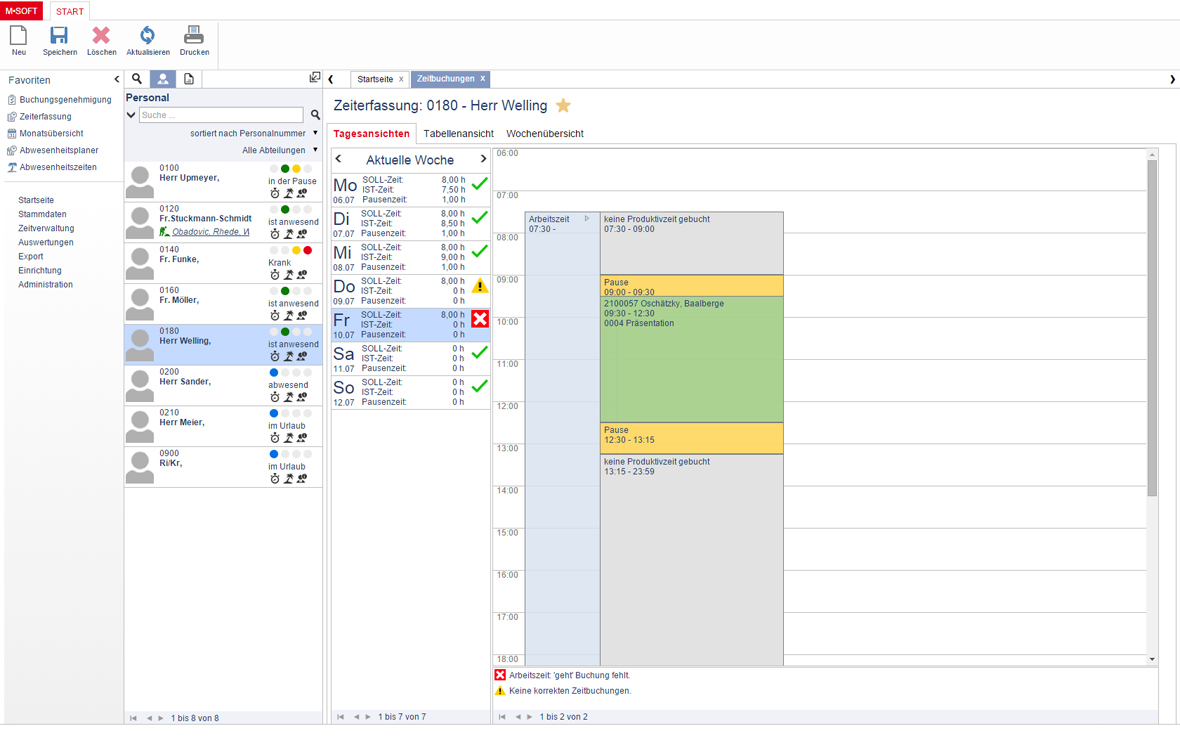Switch to the person list view toggle
The width and height of the screenshot is (1180, 738).
163,79
